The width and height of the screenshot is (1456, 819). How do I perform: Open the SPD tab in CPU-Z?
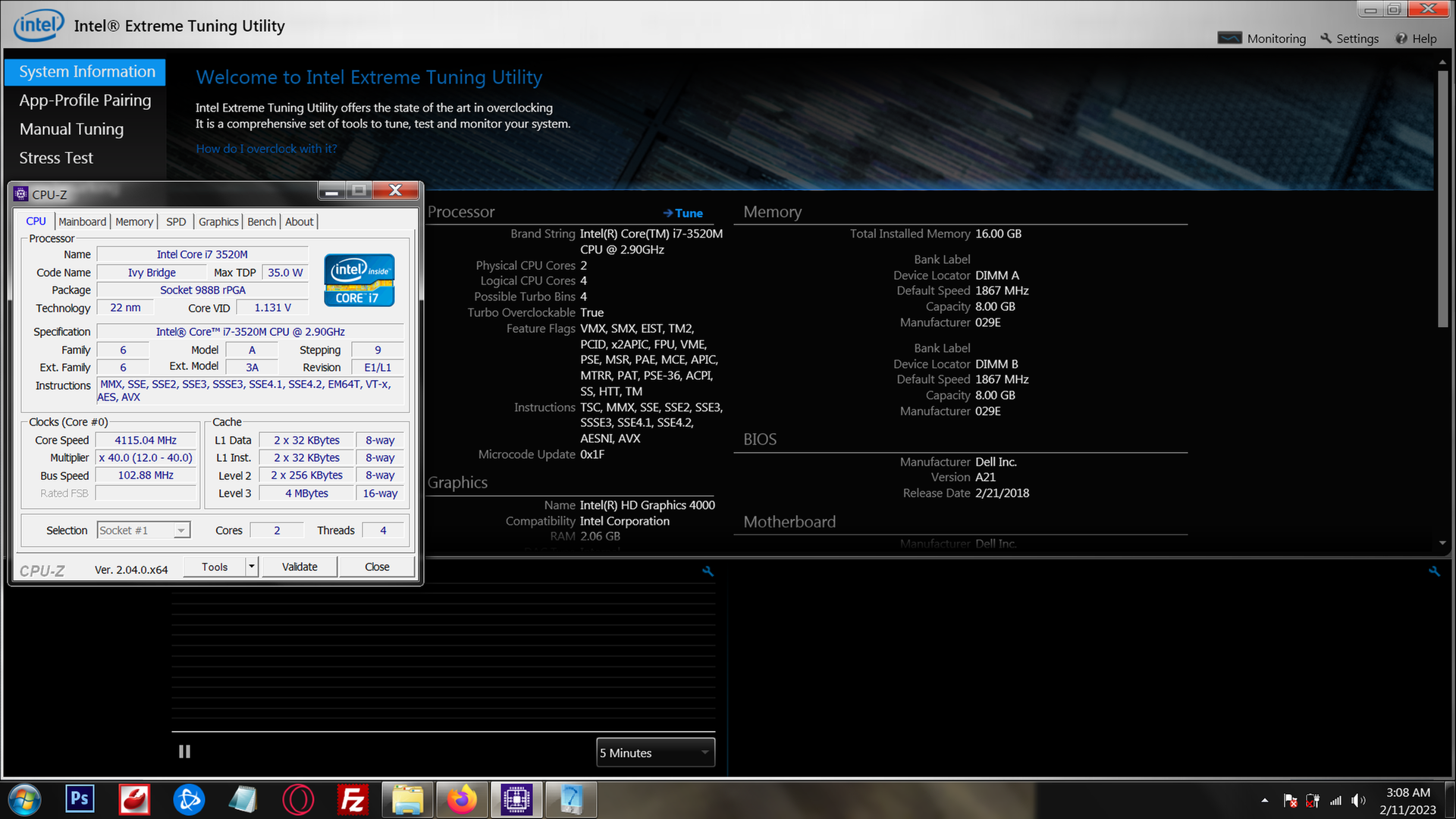pos(176,221)
